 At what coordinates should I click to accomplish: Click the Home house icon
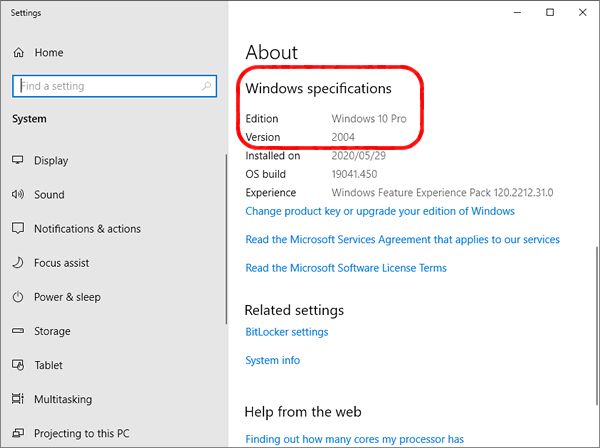(x=18, y=52)
